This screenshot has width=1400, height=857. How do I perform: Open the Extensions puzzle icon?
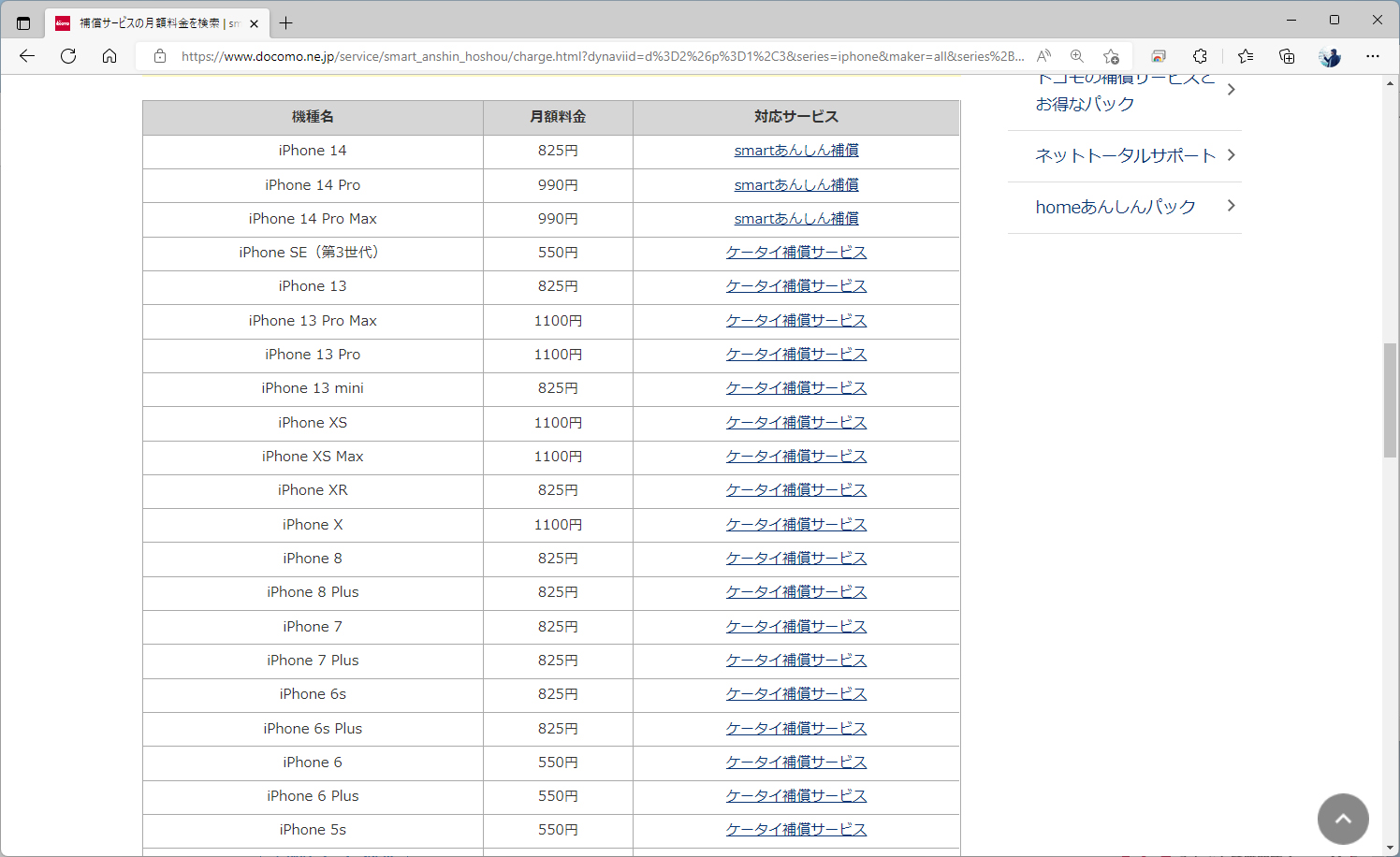tap(1200, 56)
